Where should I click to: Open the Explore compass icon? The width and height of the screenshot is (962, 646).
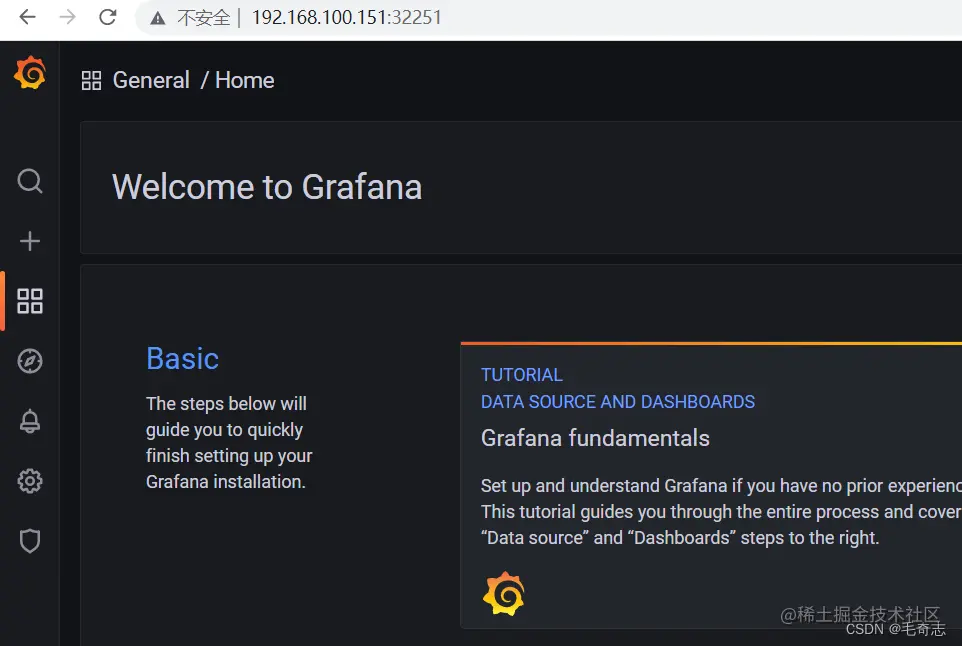30,361
